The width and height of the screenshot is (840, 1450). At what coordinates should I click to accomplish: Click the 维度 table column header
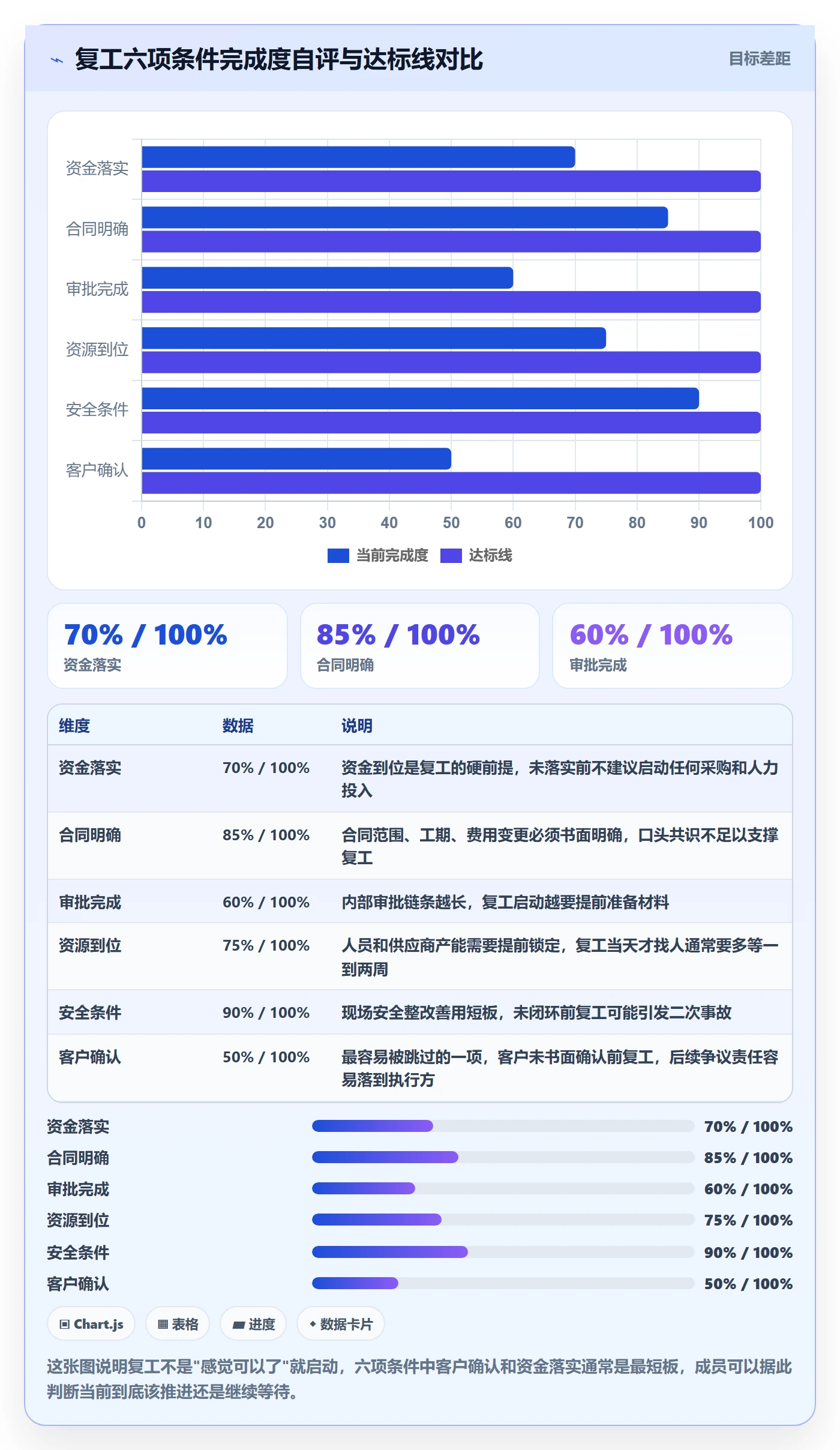tap(74, 726)
